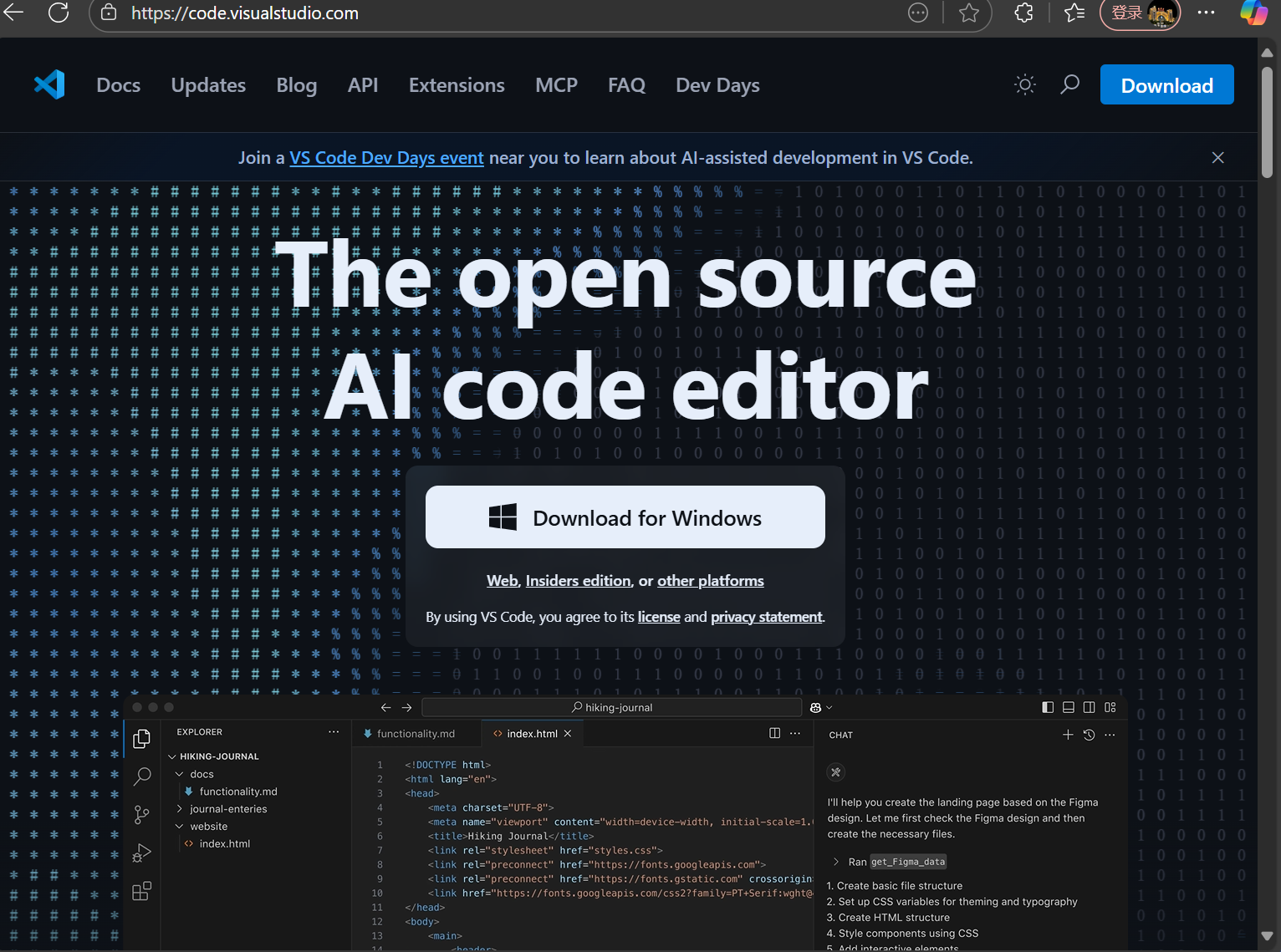The image size is (1281, 952).
Task: View site info via address bar lock icon
Action: (110, 13)
